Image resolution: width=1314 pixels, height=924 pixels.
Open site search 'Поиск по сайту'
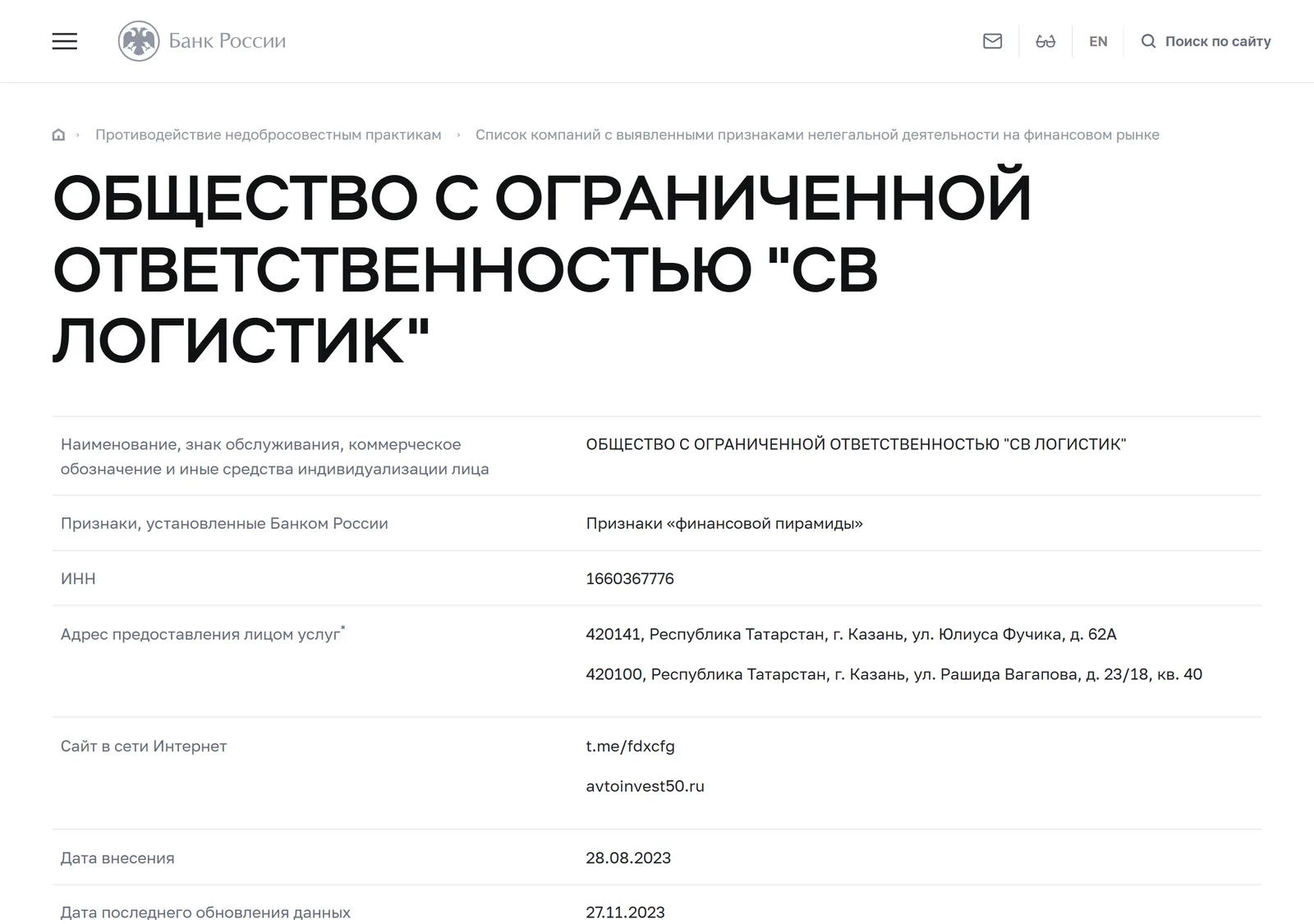[x=1206, y=41]
